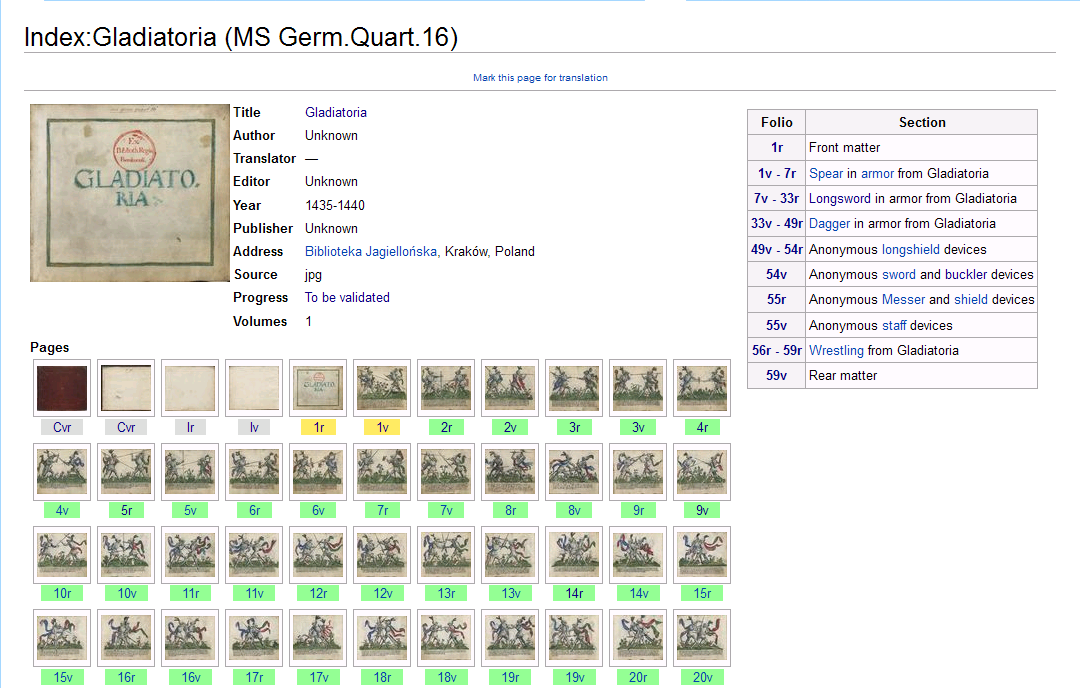Viewport: 1080px width, 688px height.
Task: Click the year value 1435-1440
Action: pyautogui.click(x=335, y=205)
